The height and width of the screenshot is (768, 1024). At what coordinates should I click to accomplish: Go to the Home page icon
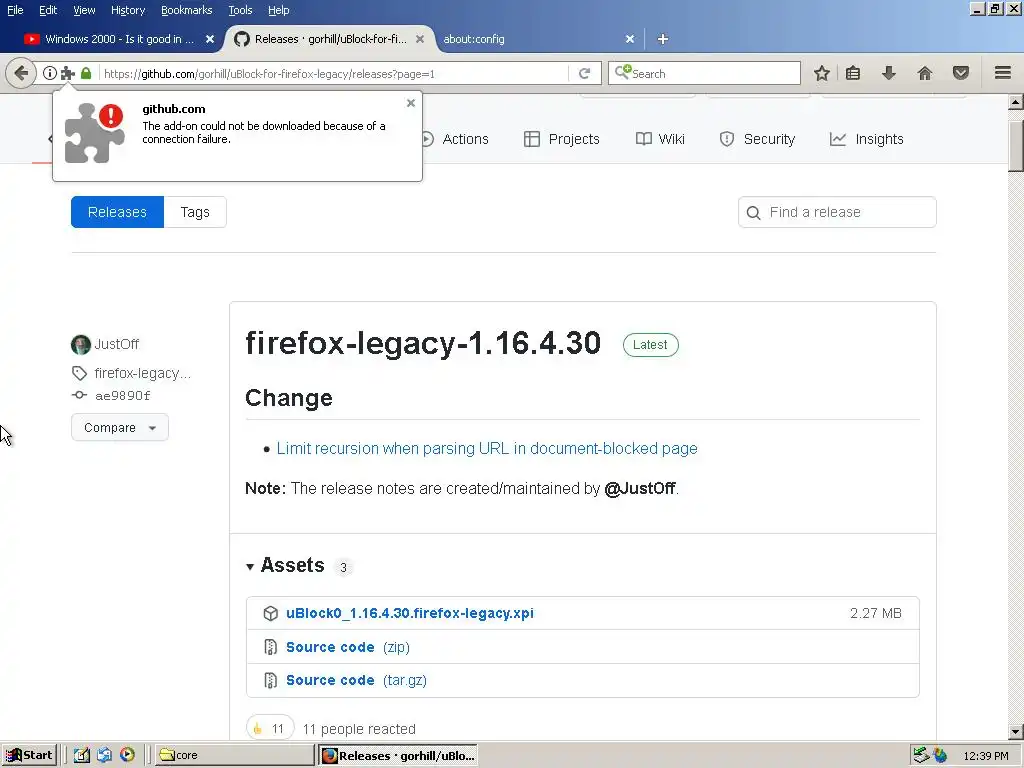click(x=925, y=73)
